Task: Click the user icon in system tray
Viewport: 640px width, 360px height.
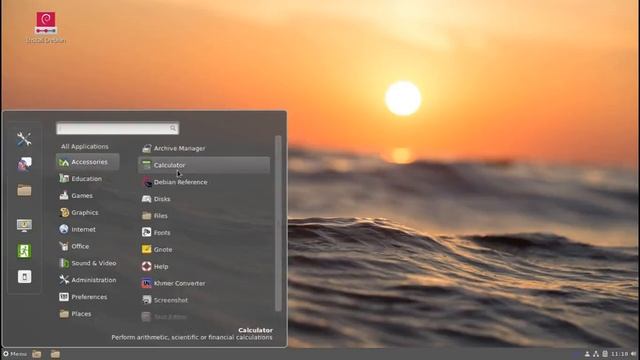Action: [x=587, y=354]
